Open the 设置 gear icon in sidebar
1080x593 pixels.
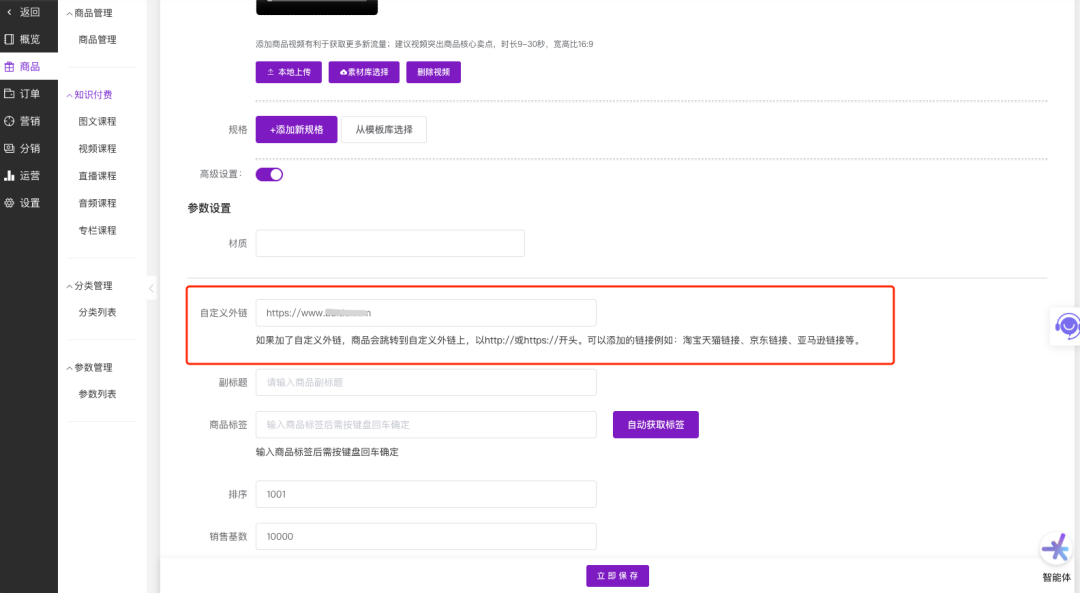click(9, 202)
